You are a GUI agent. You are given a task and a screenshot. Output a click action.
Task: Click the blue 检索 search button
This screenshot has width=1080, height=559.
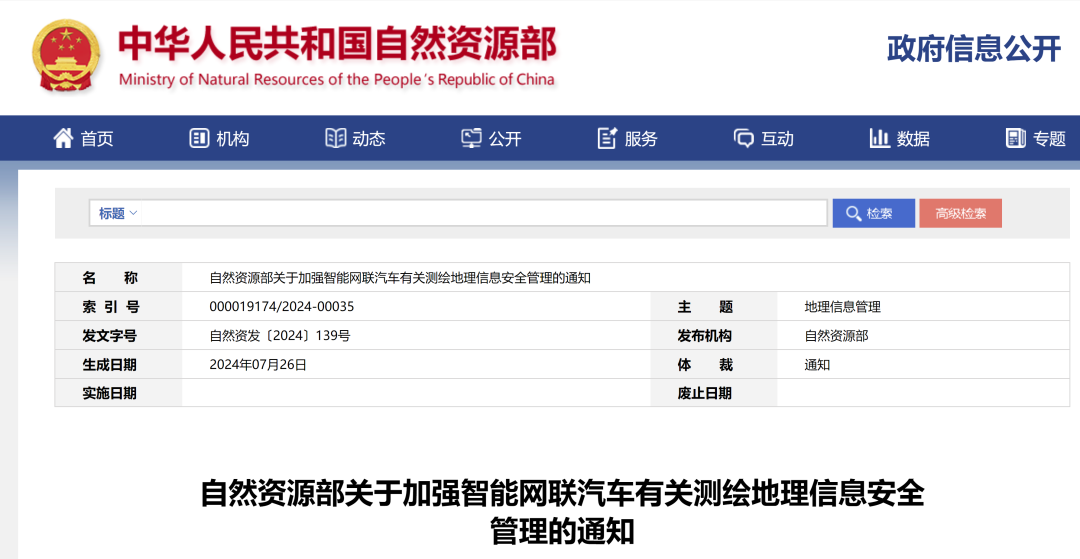pyautogui.click(x=873, y=213)
